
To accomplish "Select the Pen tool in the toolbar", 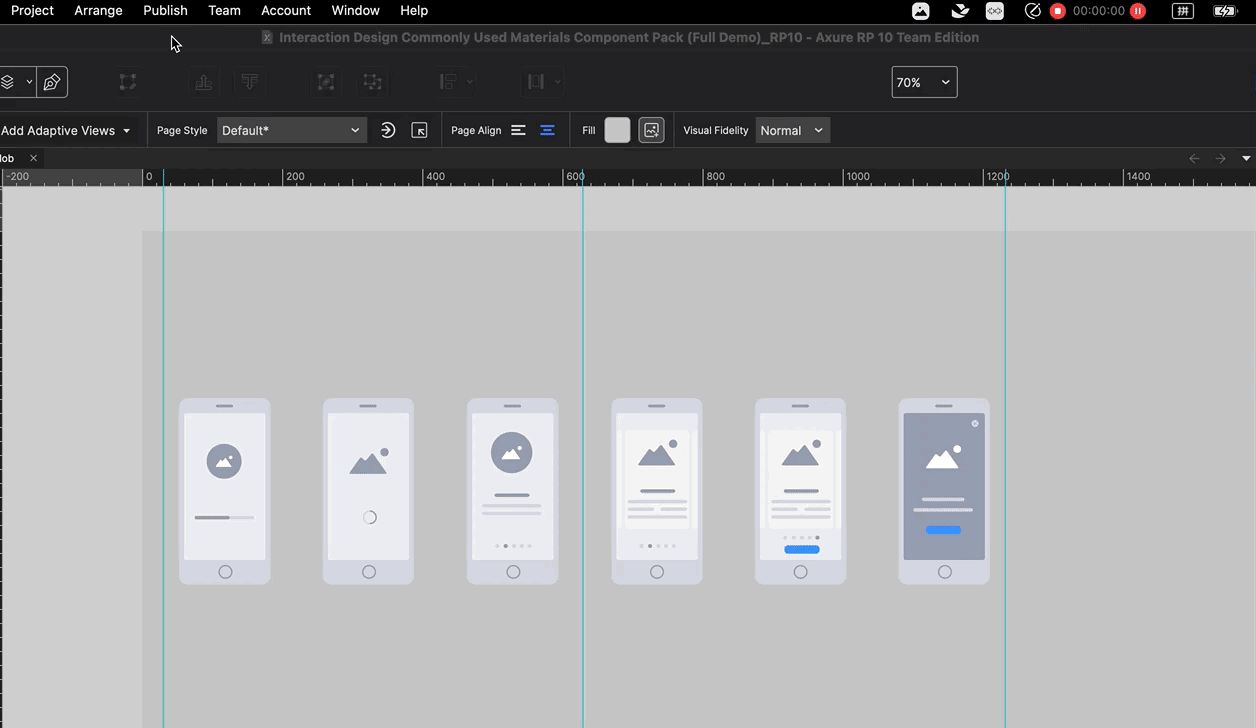I will coord(52,82).
